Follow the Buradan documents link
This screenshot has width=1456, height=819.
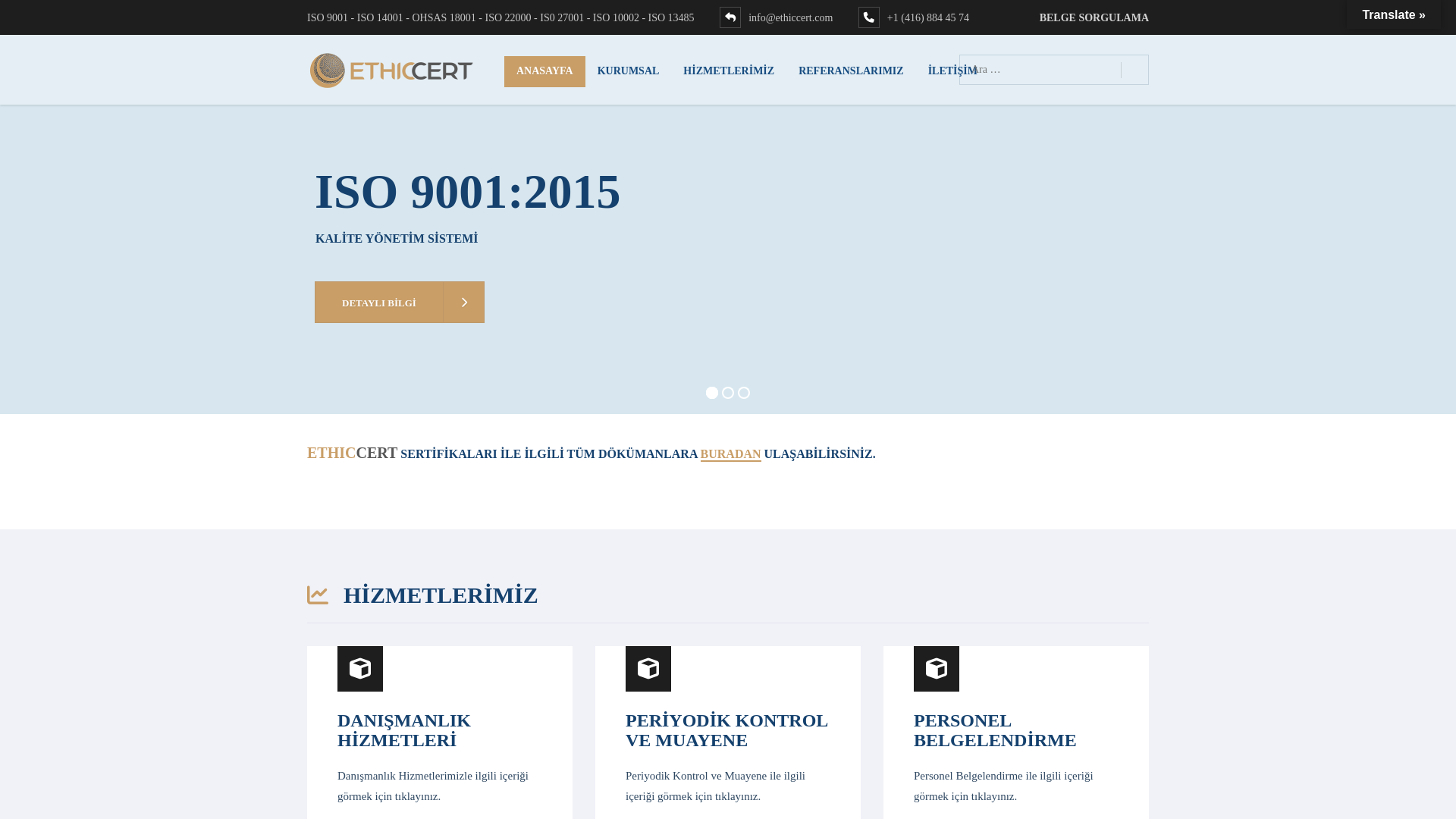pos(730,454)
